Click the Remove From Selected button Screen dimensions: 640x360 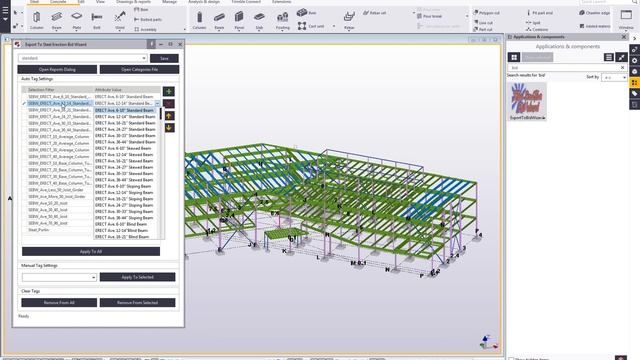(x=138, y=302)
